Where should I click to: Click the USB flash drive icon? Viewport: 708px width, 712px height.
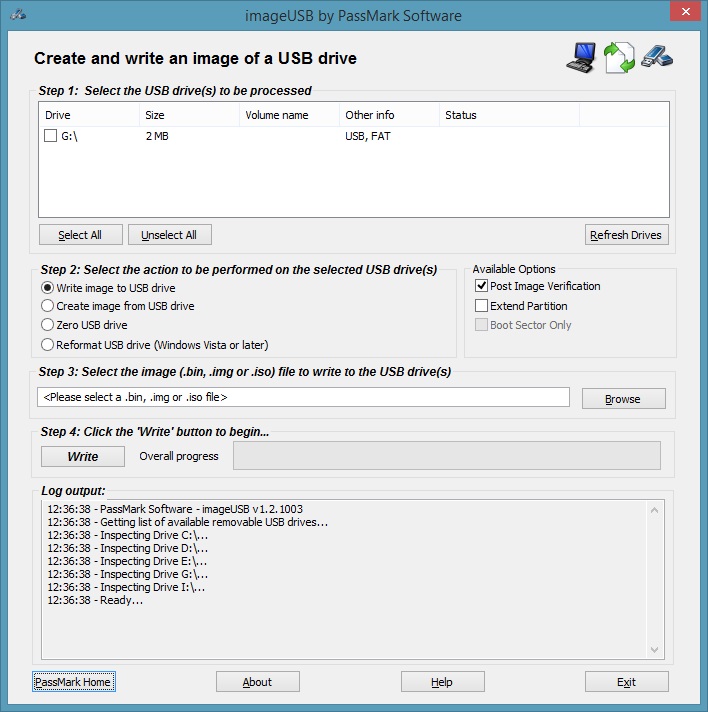tap(657, 58)
